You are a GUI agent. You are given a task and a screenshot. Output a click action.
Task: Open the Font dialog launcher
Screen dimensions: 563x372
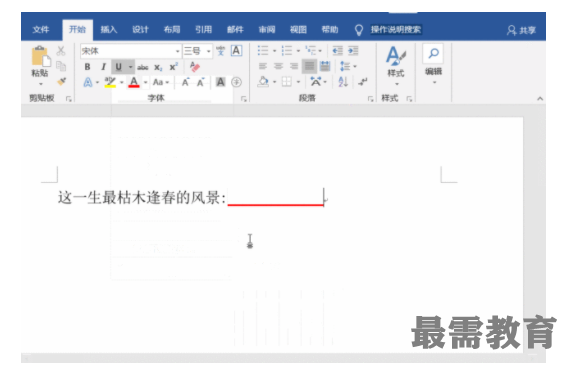click(244, 99)
